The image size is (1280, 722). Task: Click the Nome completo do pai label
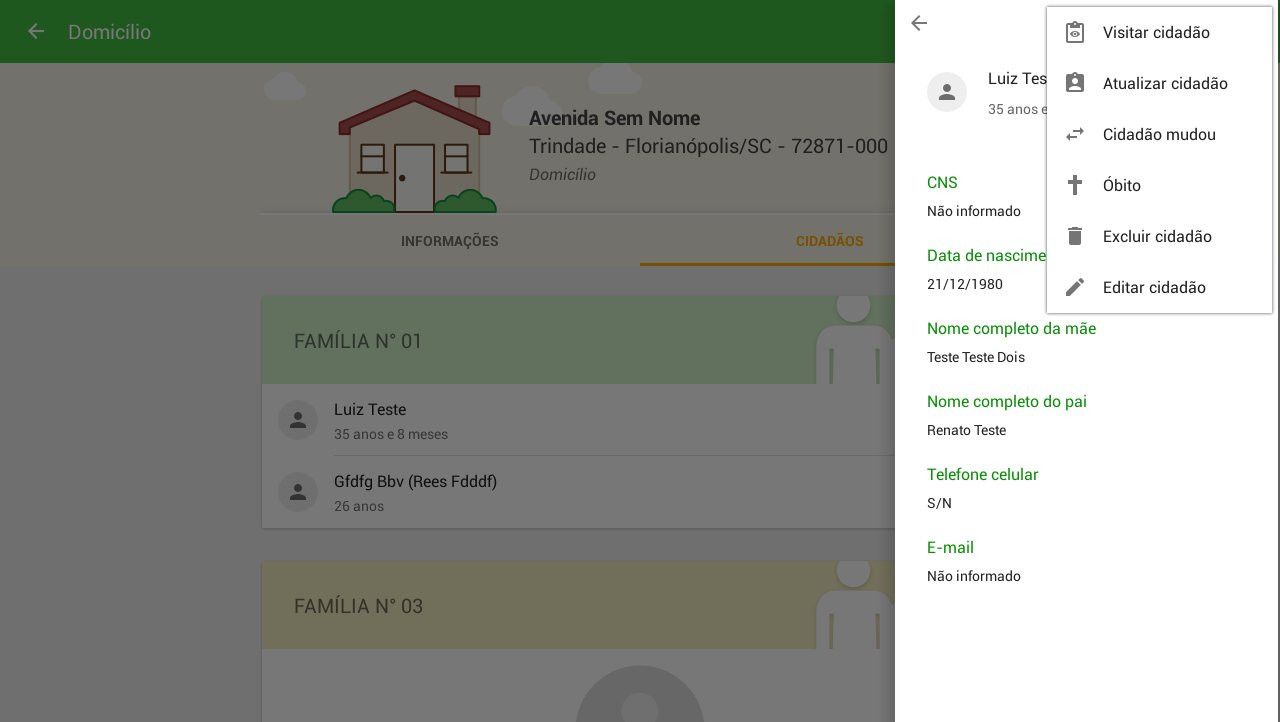1007,401
